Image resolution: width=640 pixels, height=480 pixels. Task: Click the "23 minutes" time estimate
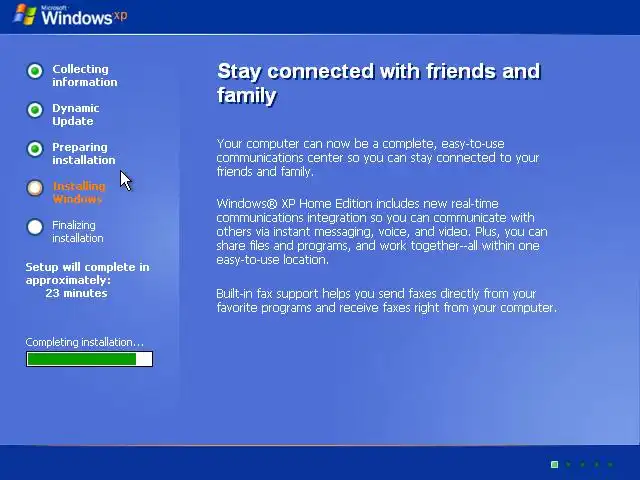point(76,293)
